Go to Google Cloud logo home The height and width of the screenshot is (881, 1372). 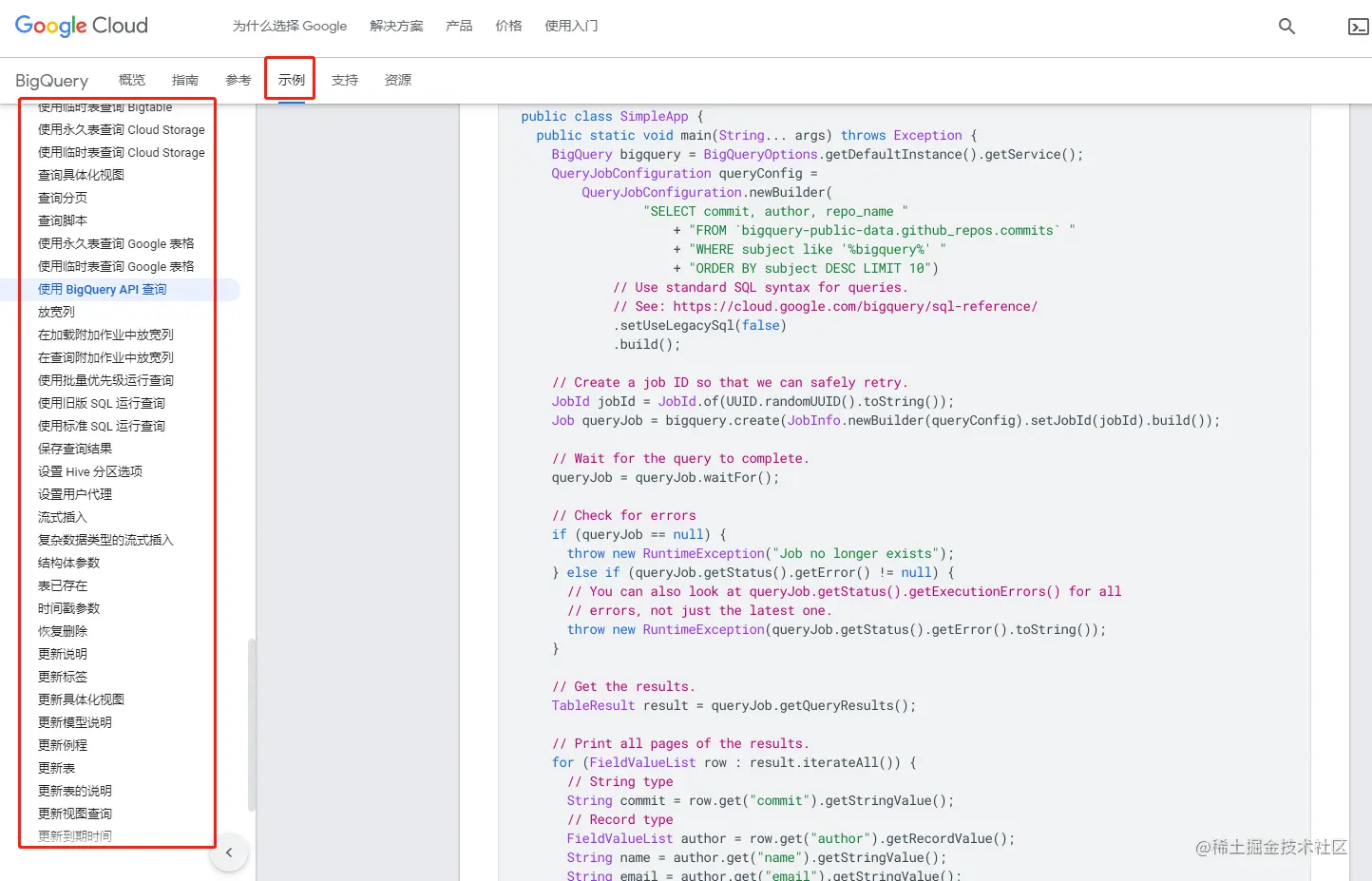82,26
